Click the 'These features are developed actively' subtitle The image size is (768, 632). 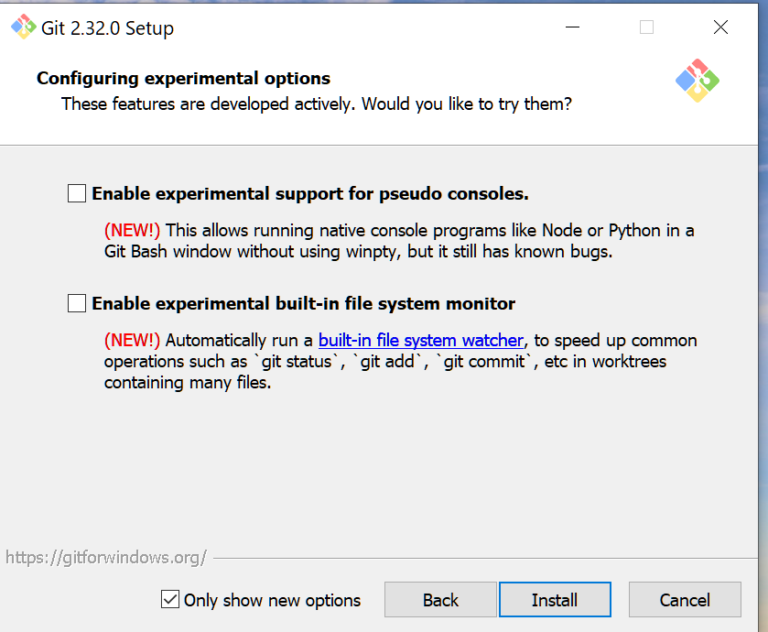point(316,104)
